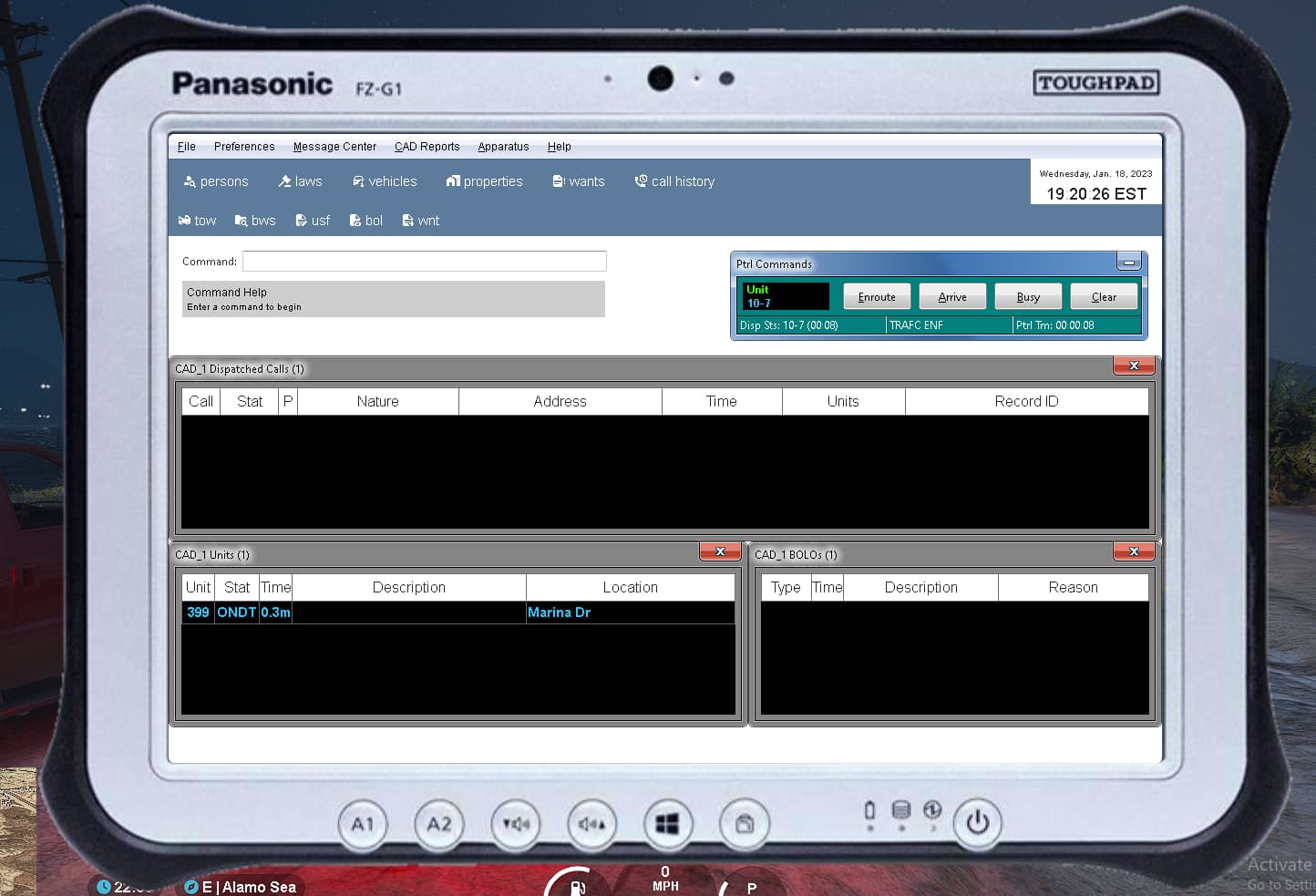Close the CAD_1 Units panel

pos(720,551)
